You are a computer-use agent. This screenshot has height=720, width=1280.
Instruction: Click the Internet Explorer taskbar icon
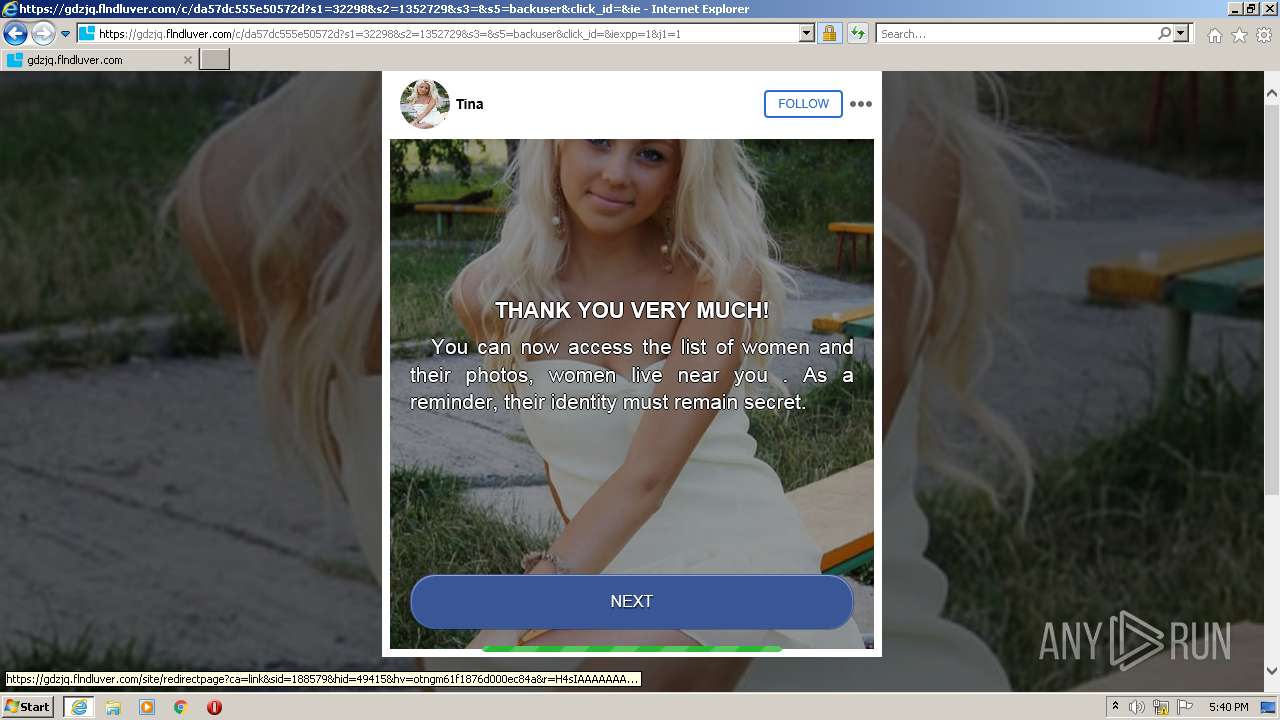tap(79, 707)
